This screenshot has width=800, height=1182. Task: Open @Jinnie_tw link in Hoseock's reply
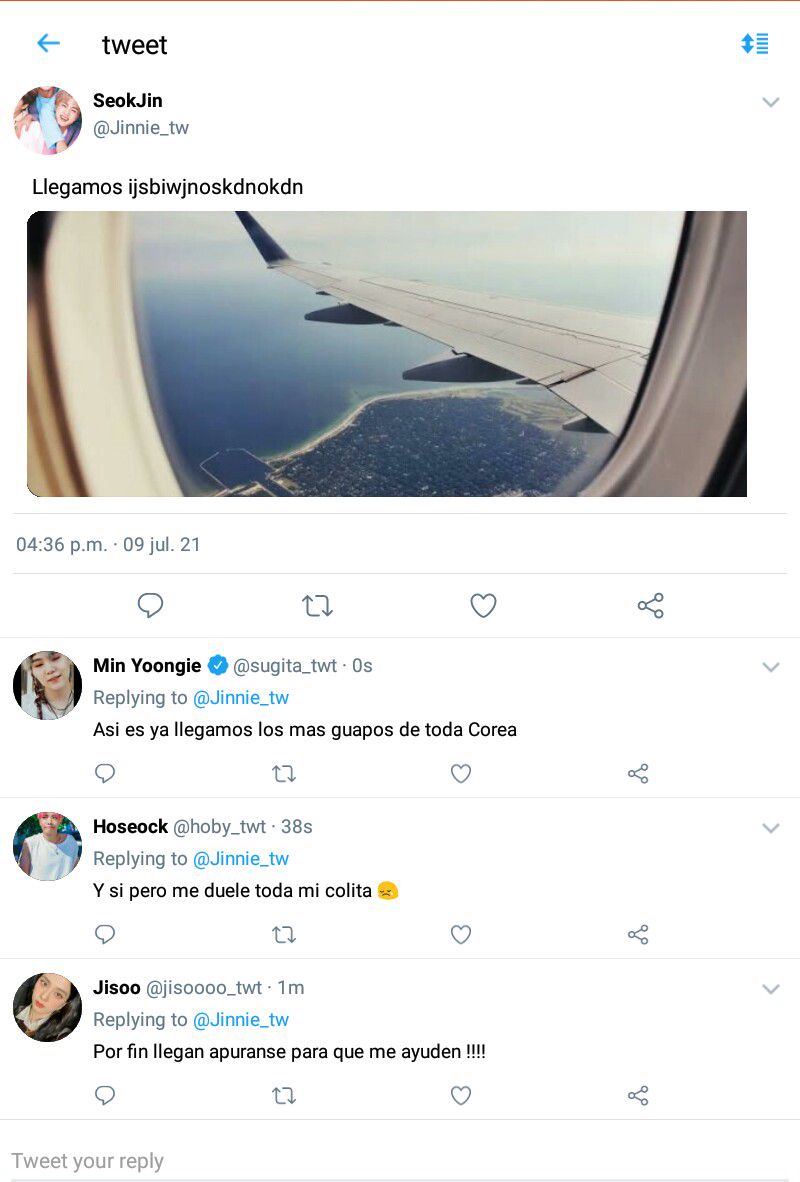click(x=241, y=859)
